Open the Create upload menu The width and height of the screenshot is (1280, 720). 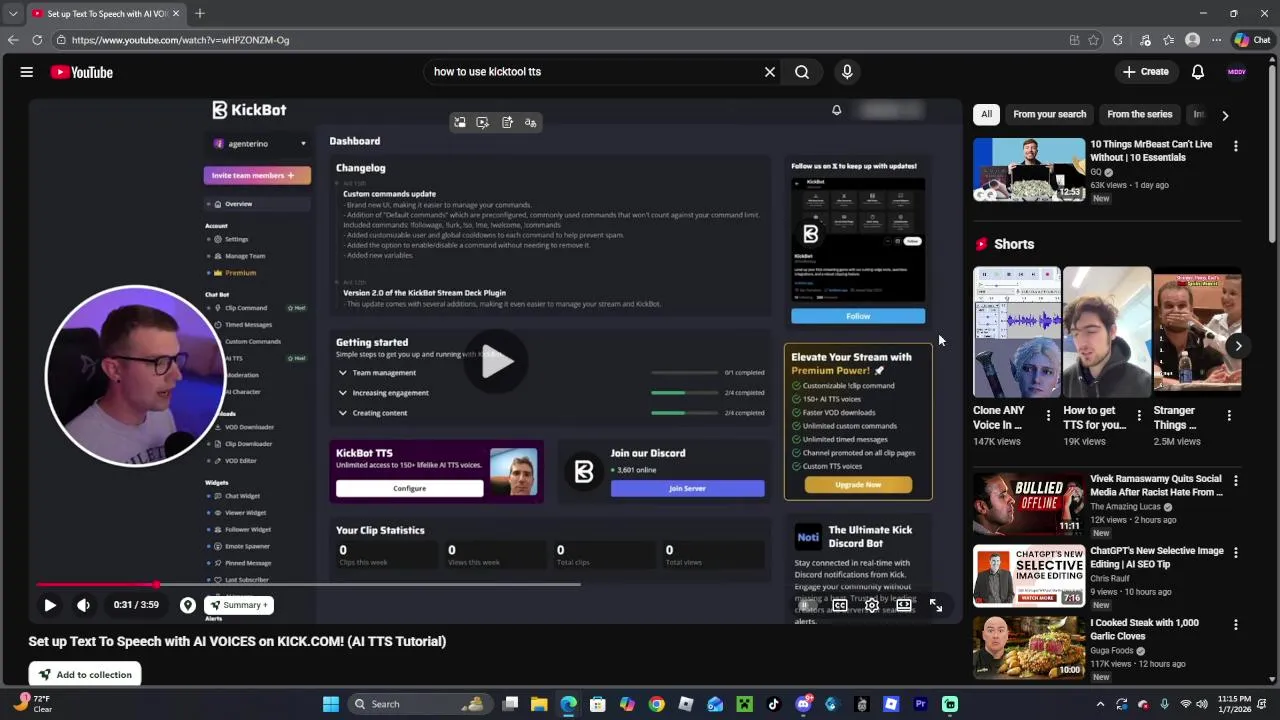pos(1146,72)
